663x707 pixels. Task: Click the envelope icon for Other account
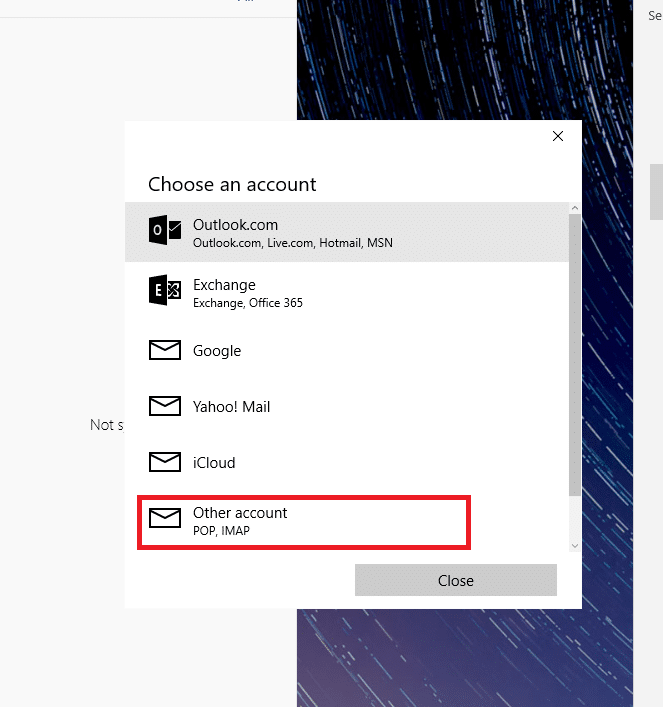coord(165,518)
